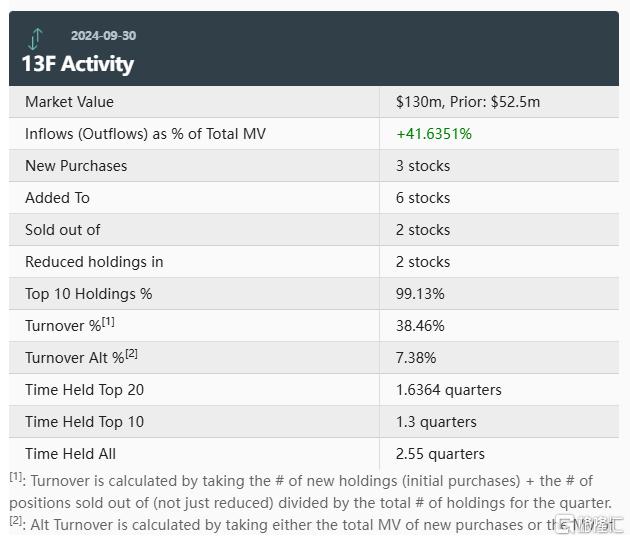Select the Time Held Top 20 row

[314, 389]
